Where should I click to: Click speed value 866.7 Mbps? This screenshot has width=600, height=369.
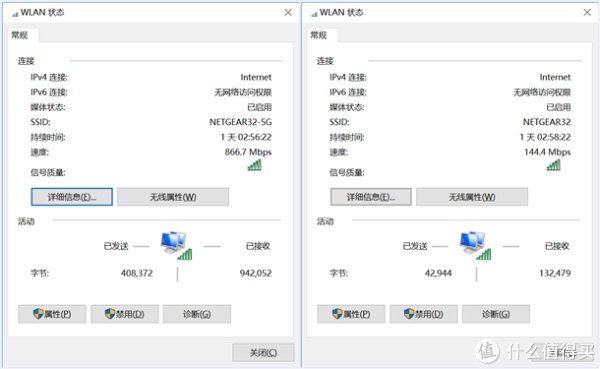click(248, 152)
